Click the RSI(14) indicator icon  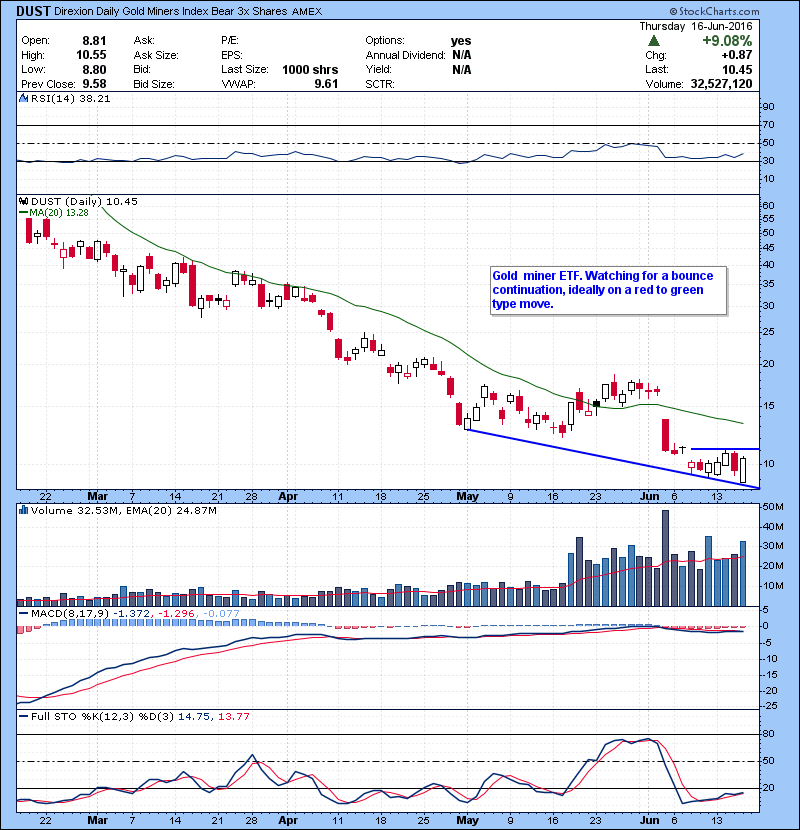tap(23, 98)
